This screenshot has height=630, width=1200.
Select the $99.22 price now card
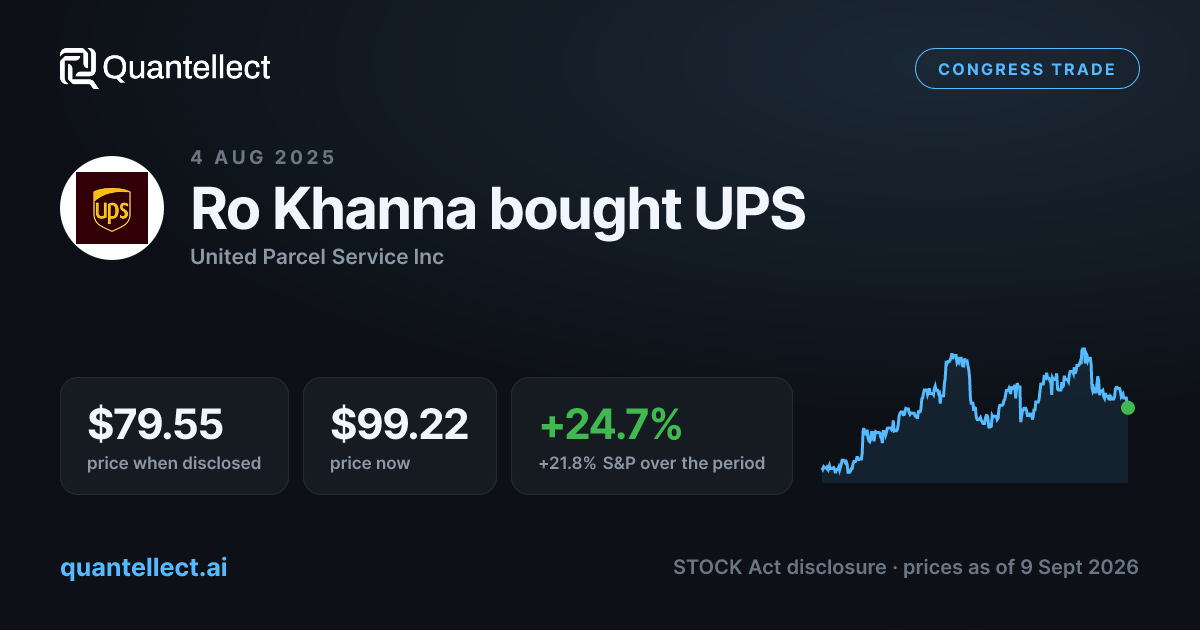pyautogui.click(x=400, y=436)
